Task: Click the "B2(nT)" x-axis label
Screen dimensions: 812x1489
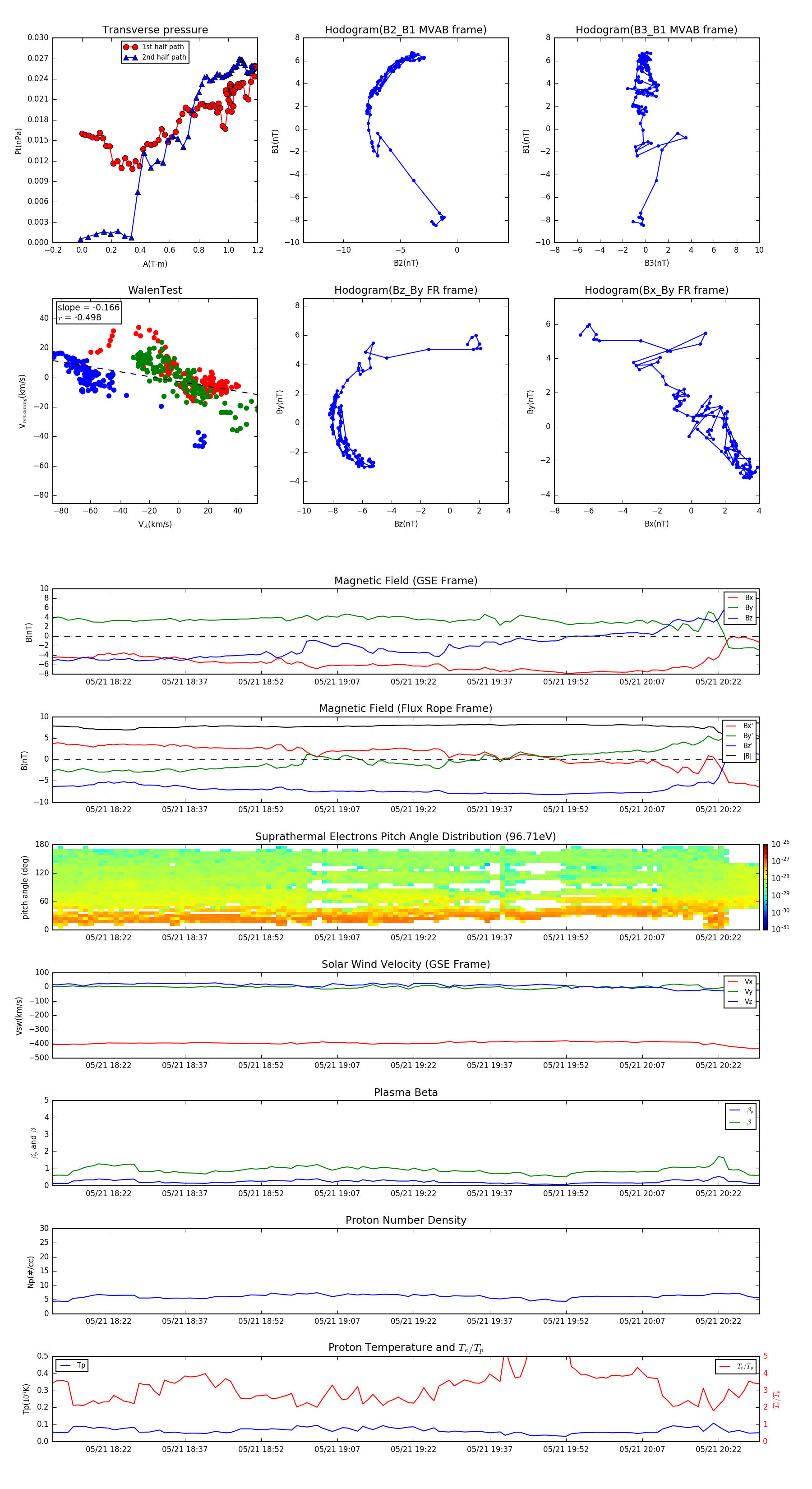Action: tap(406, 263)
